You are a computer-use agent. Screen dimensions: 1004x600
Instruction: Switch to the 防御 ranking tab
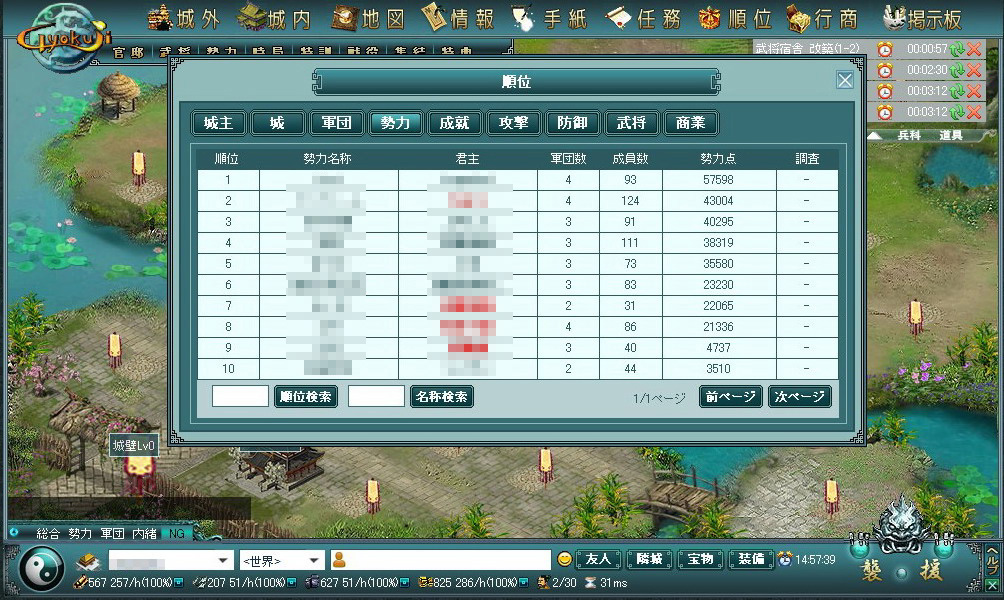pos(572,123)
